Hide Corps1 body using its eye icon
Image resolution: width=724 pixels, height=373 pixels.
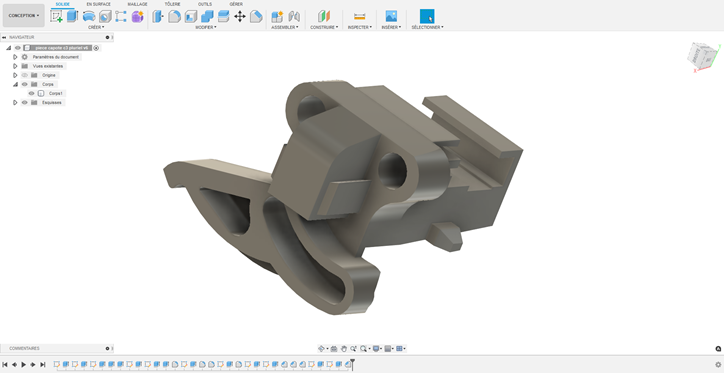pos(31,93)
